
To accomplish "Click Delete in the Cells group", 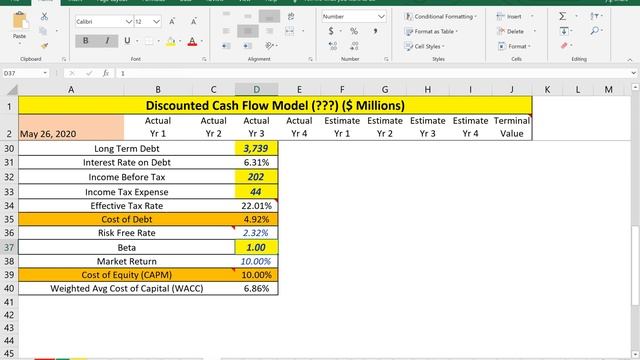I will pyautogui.click(x=511, y=31).
